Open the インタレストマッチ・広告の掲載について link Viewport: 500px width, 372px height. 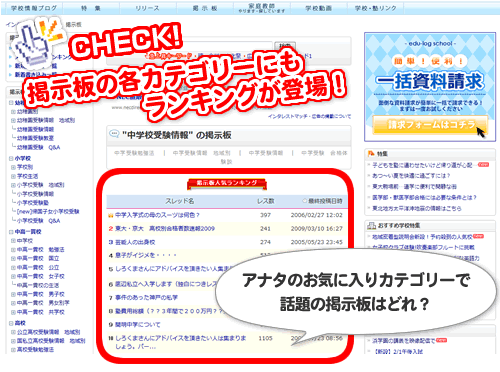pyautogui.click(x=309, y=116)
